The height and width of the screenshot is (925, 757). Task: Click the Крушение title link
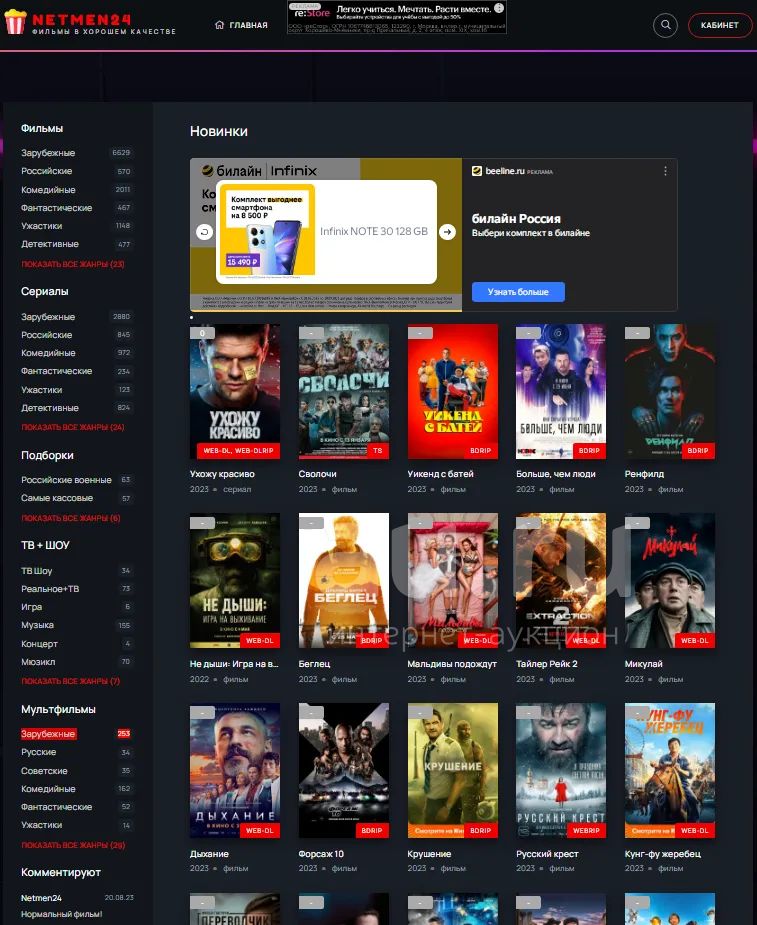[429, 854]
